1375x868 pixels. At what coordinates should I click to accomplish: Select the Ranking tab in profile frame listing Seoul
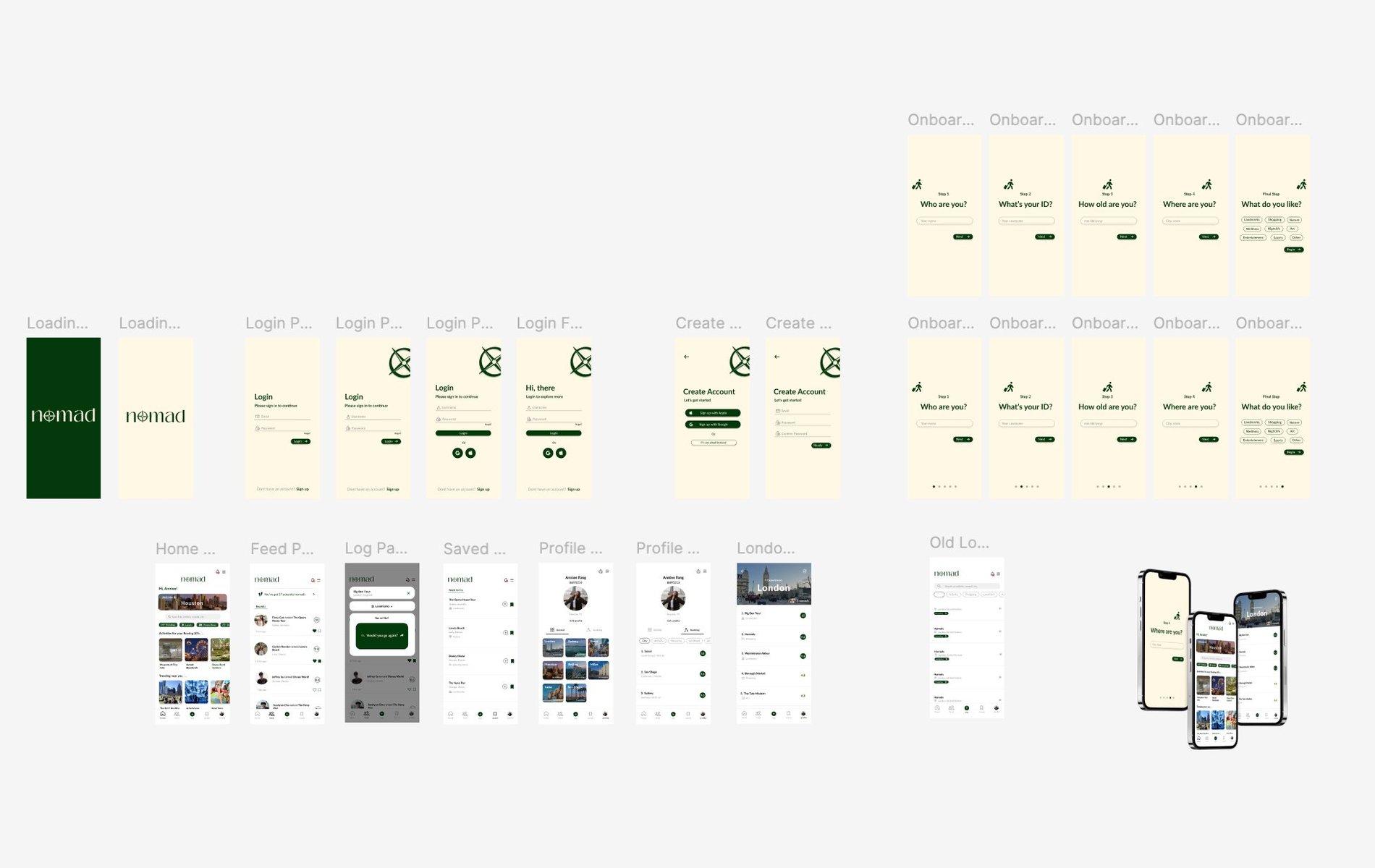[692, 630]
